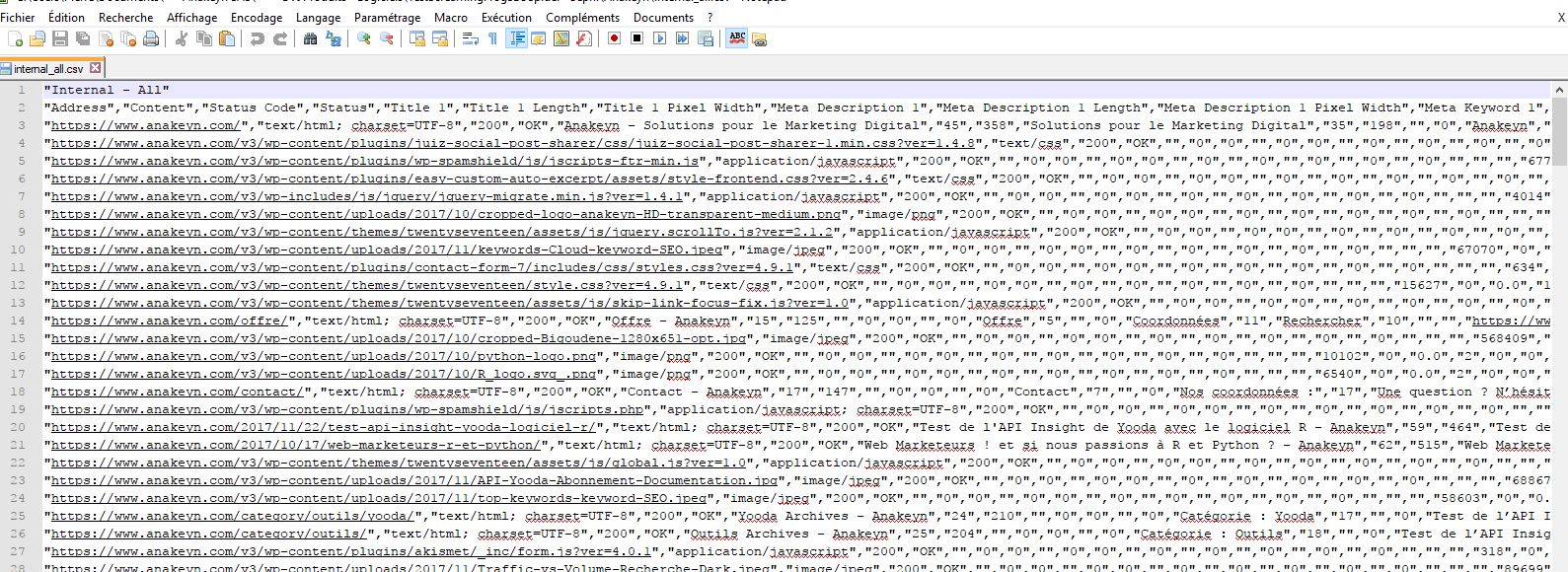Click the https://www.anakeyn.com/ link on line 3
The height and width of the screenshot is (572, 1568).
point(145,125)
